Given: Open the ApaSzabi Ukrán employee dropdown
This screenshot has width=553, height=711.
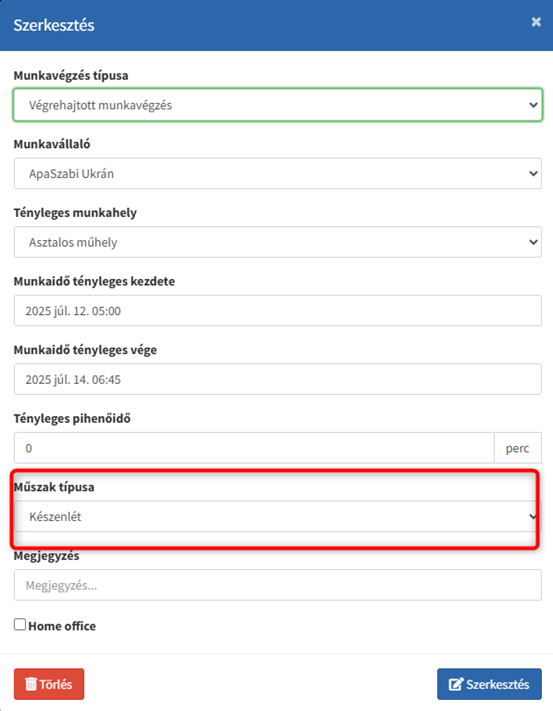Looking at the screenshot, I should point(278,173).
